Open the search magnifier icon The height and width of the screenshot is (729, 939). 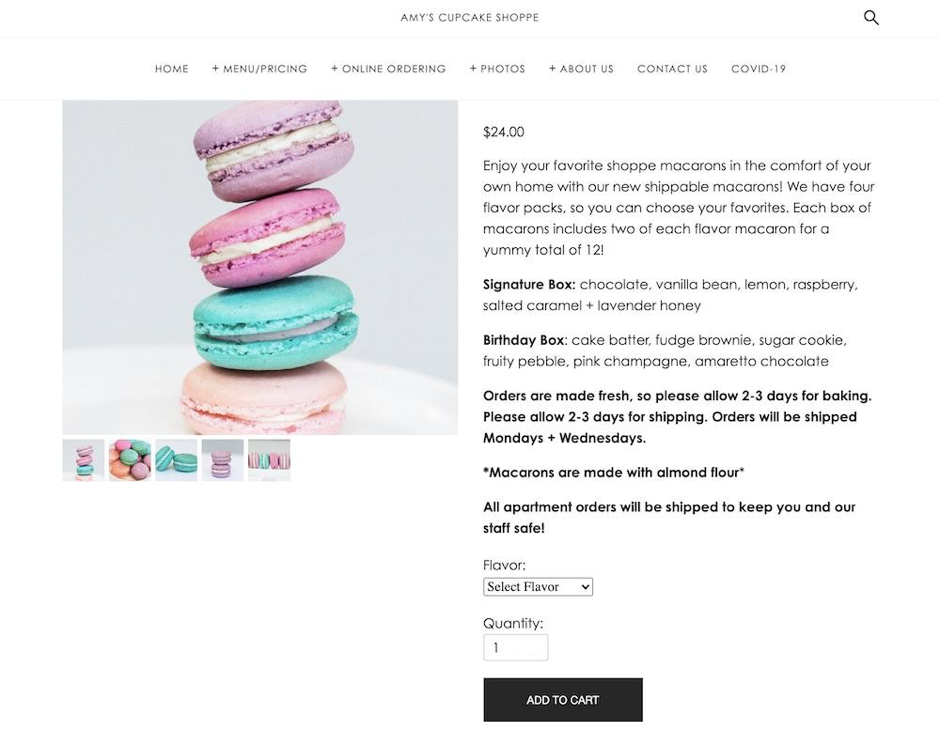coord(871,17)
